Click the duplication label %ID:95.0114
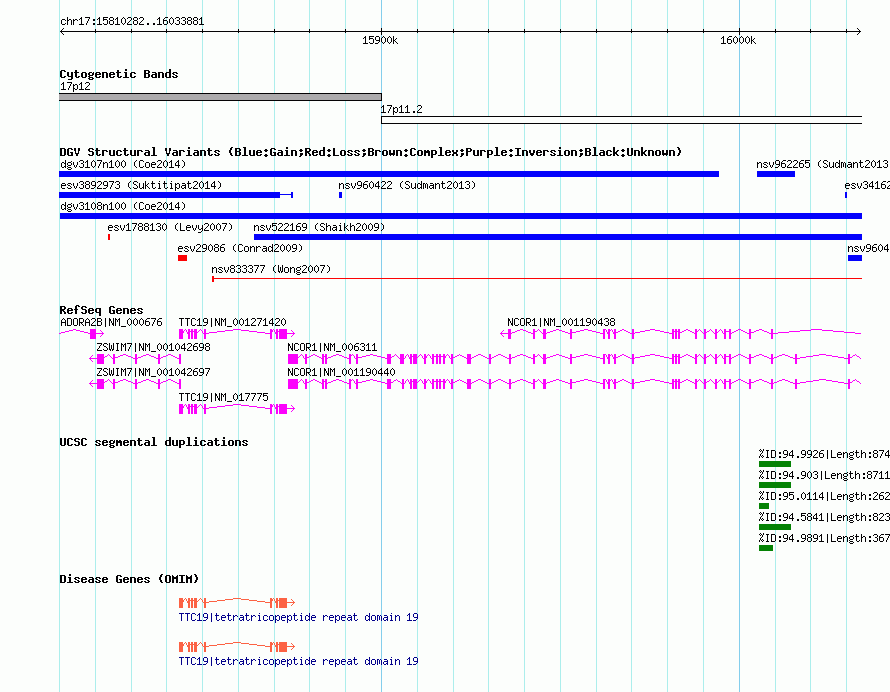 [824, 496]
